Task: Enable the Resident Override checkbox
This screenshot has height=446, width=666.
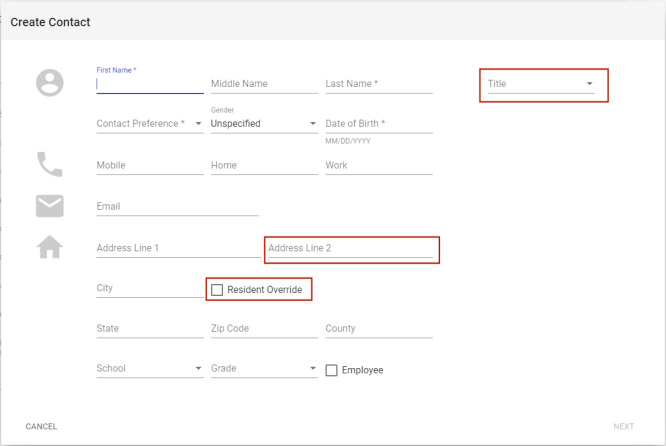Action: (x=217, y=290)
